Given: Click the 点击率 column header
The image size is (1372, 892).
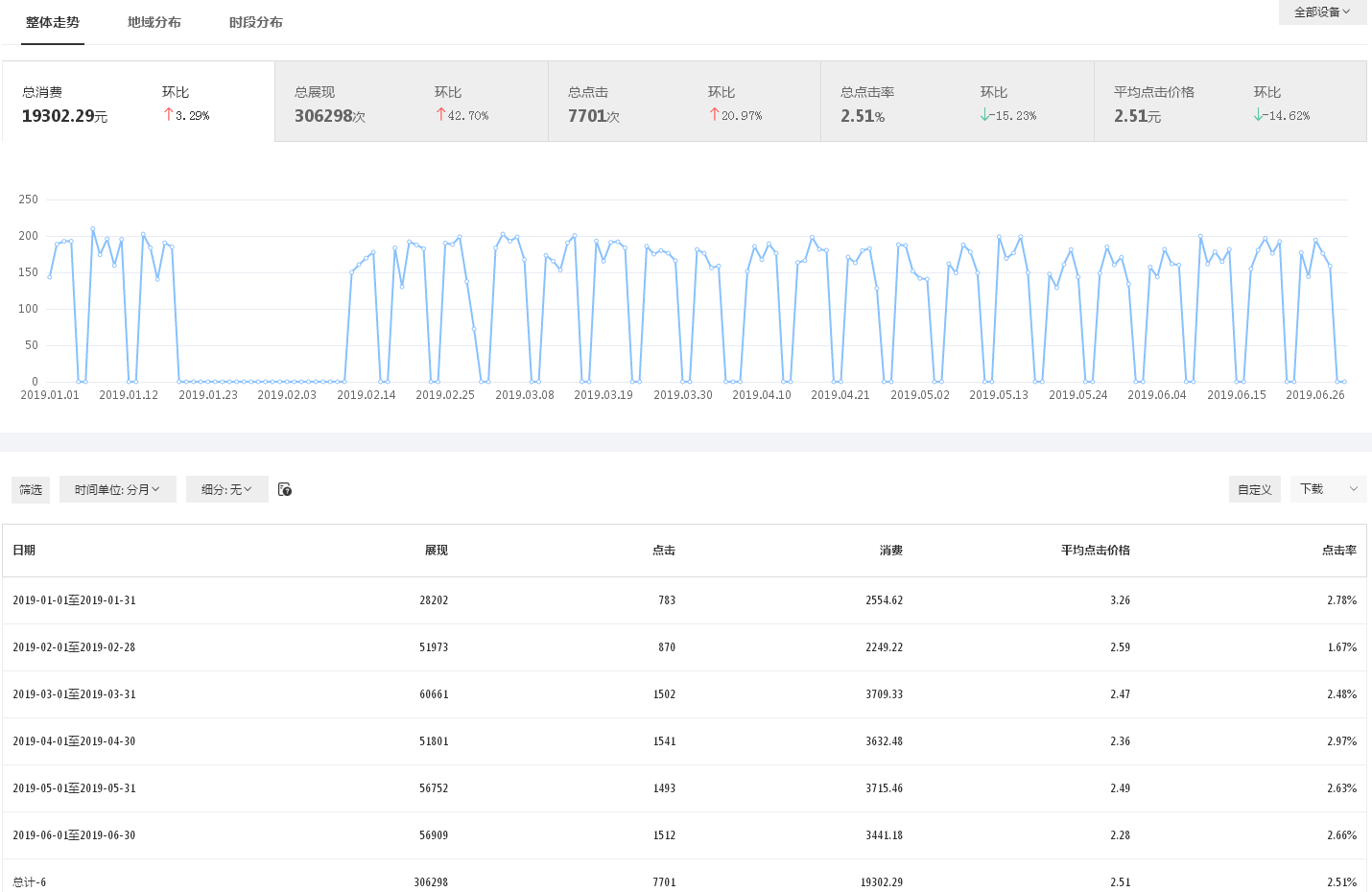Looking at the screenshot, I should pyautogui.click(x=1339, y=550).
